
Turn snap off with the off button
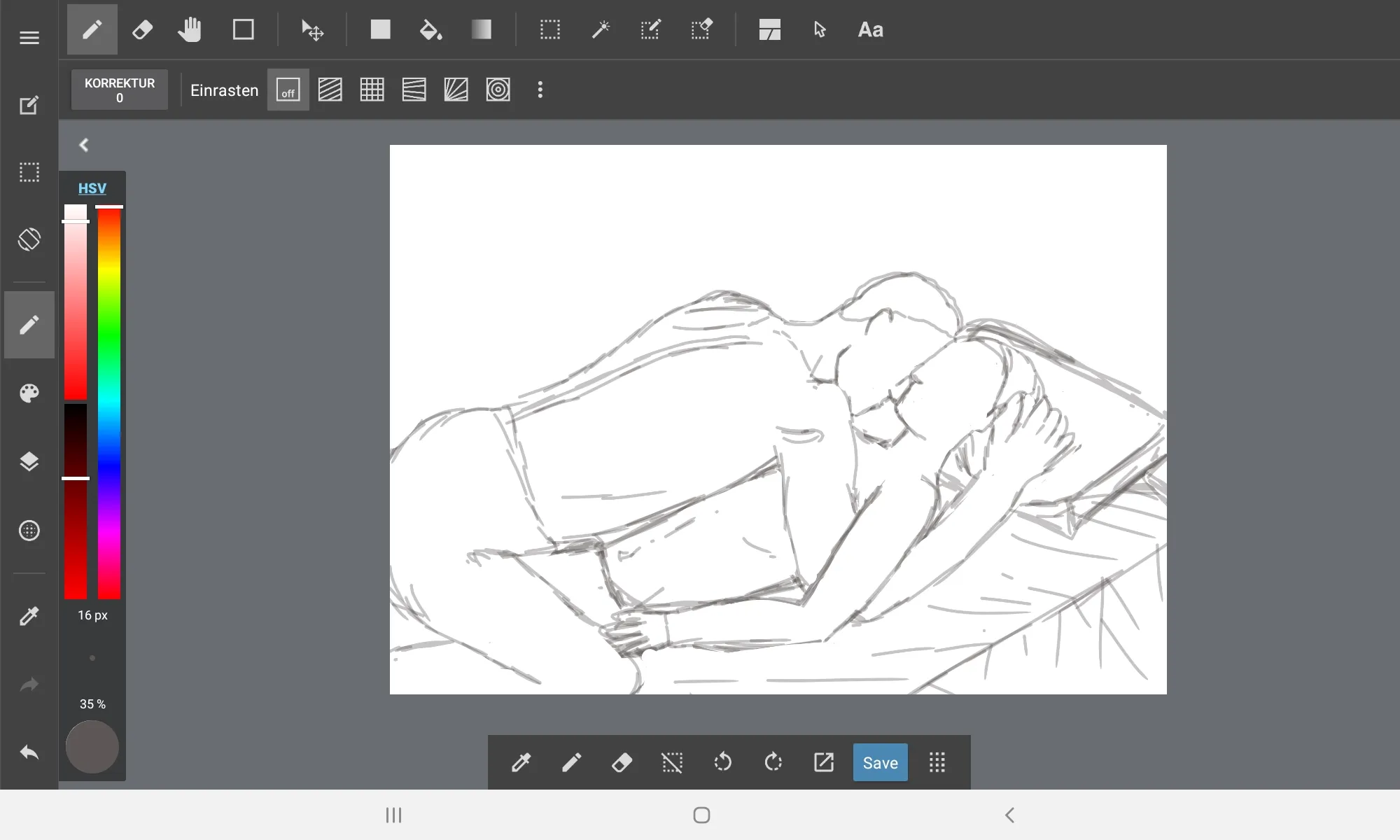[x=288, y=90]
